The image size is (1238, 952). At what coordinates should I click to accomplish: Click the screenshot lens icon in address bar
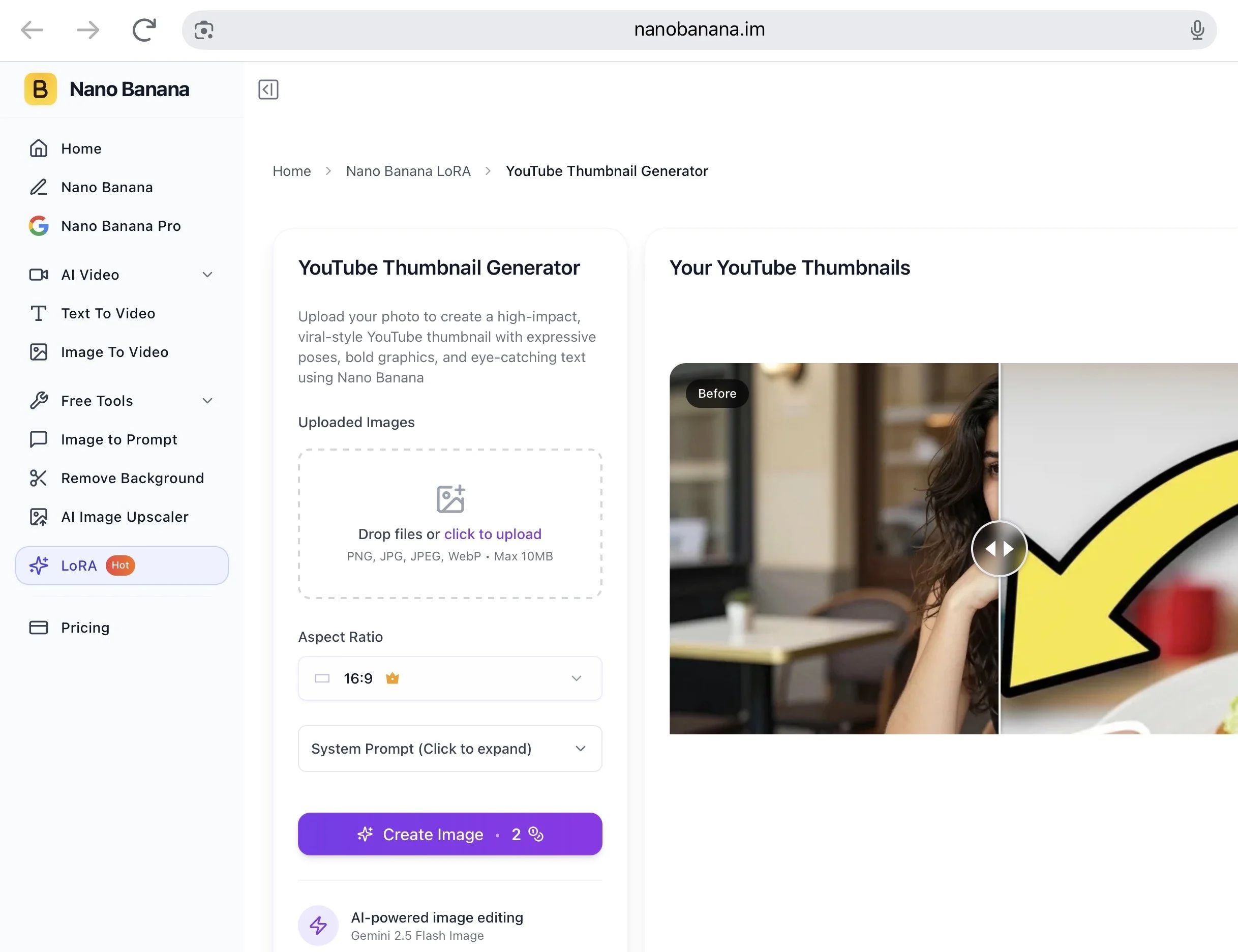tap(204, 29)
